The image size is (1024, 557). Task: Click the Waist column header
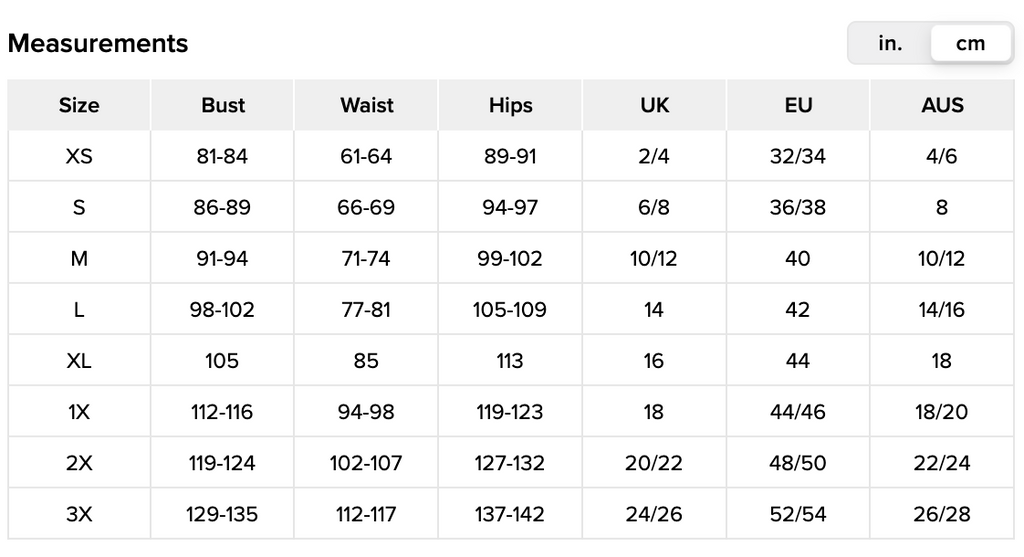click(x=366, y=105)
